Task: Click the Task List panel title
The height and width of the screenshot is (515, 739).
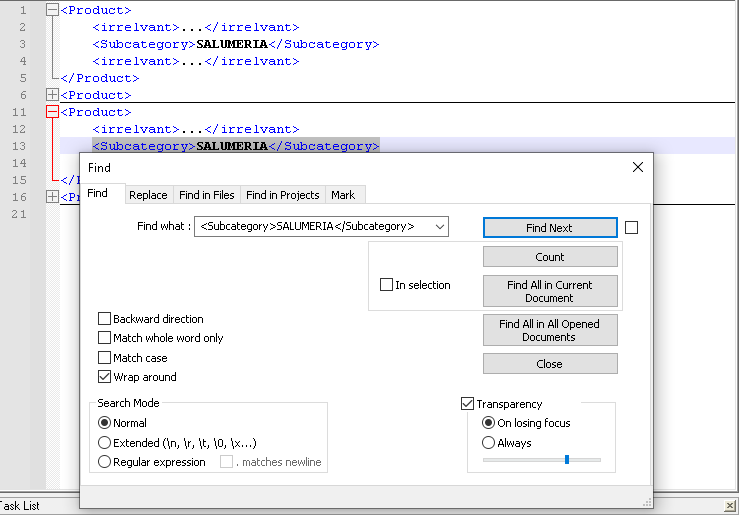Action: point(20,506)
